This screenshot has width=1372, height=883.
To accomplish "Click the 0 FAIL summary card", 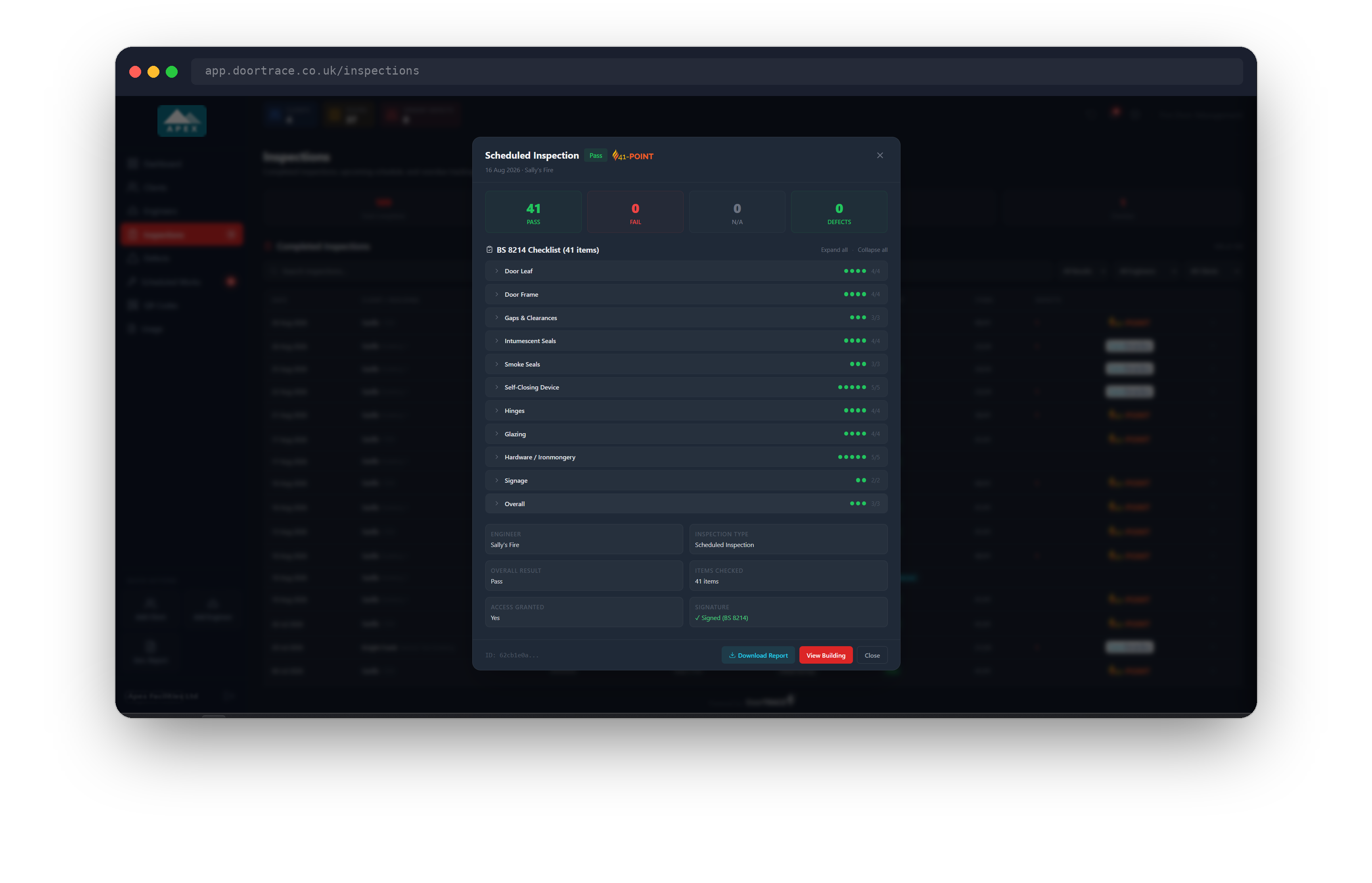I will point(635,212).
